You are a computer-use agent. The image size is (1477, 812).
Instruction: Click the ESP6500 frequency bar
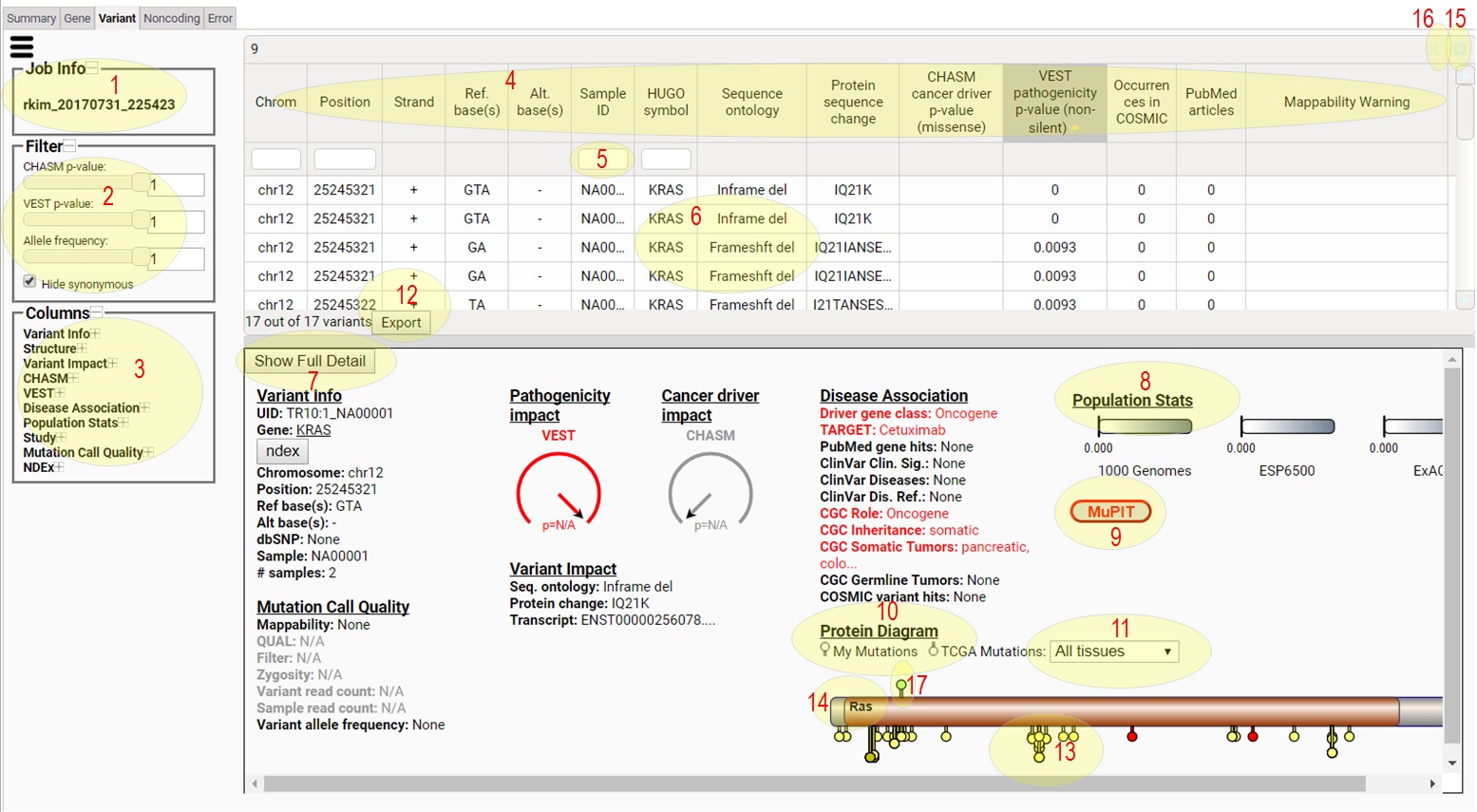[x=1287, y=426]
